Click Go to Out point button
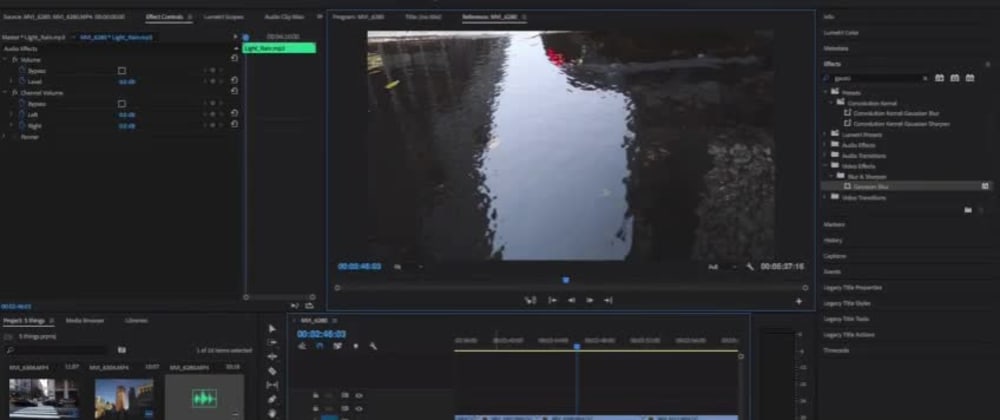This screenshot has width=1000, height=420. point(608,300)
